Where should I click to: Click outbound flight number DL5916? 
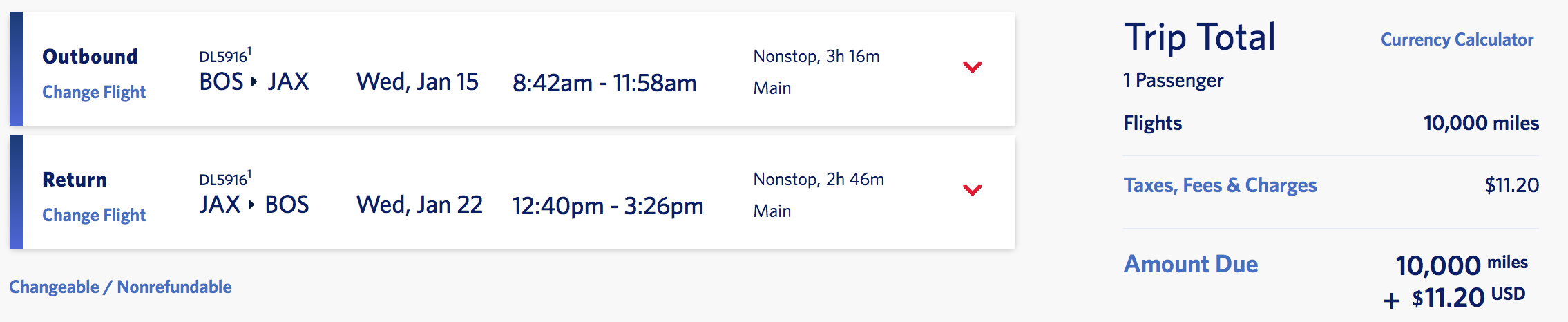click(224, 57)
